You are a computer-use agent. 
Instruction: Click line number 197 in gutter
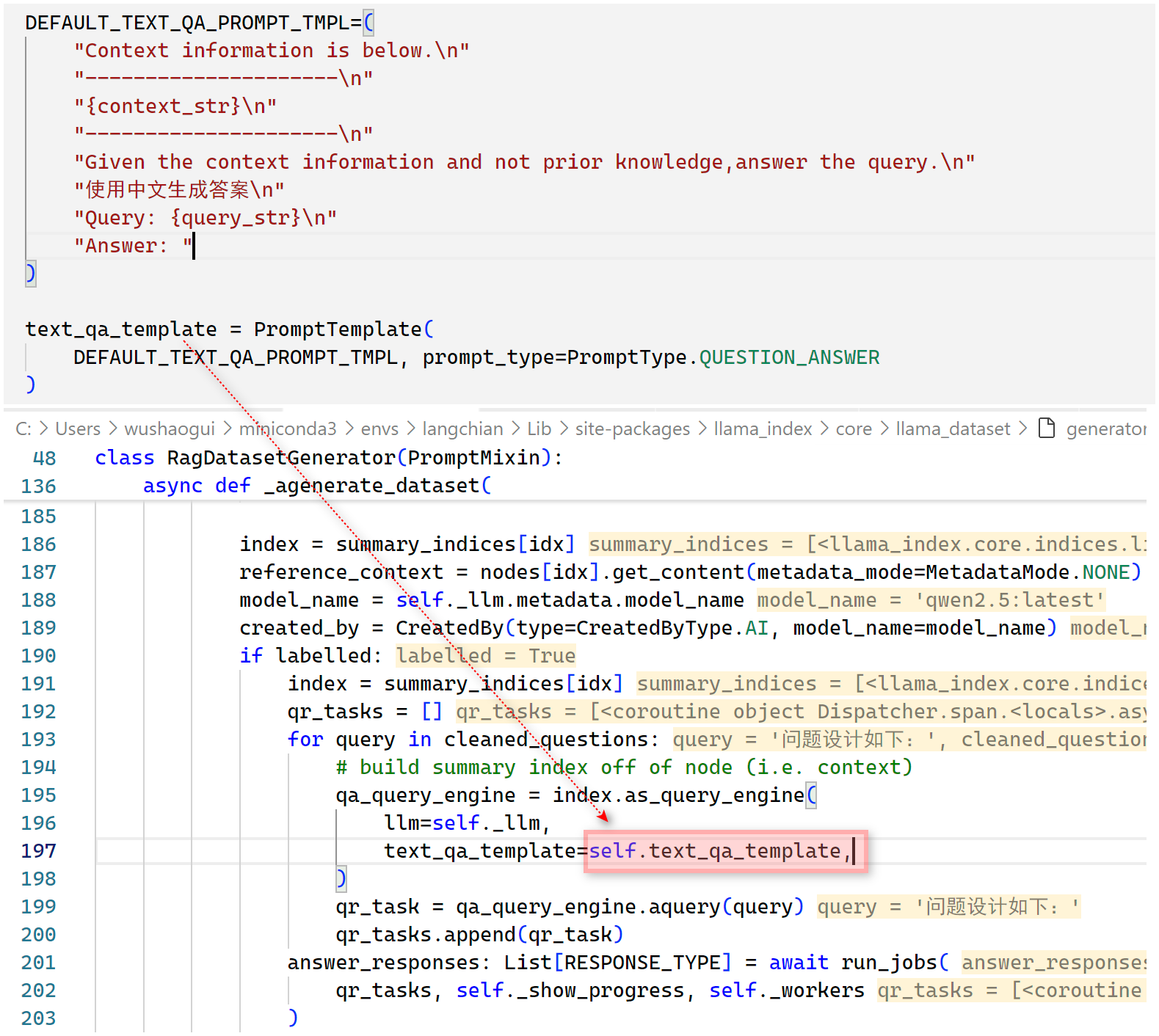(x=38, y=851)
